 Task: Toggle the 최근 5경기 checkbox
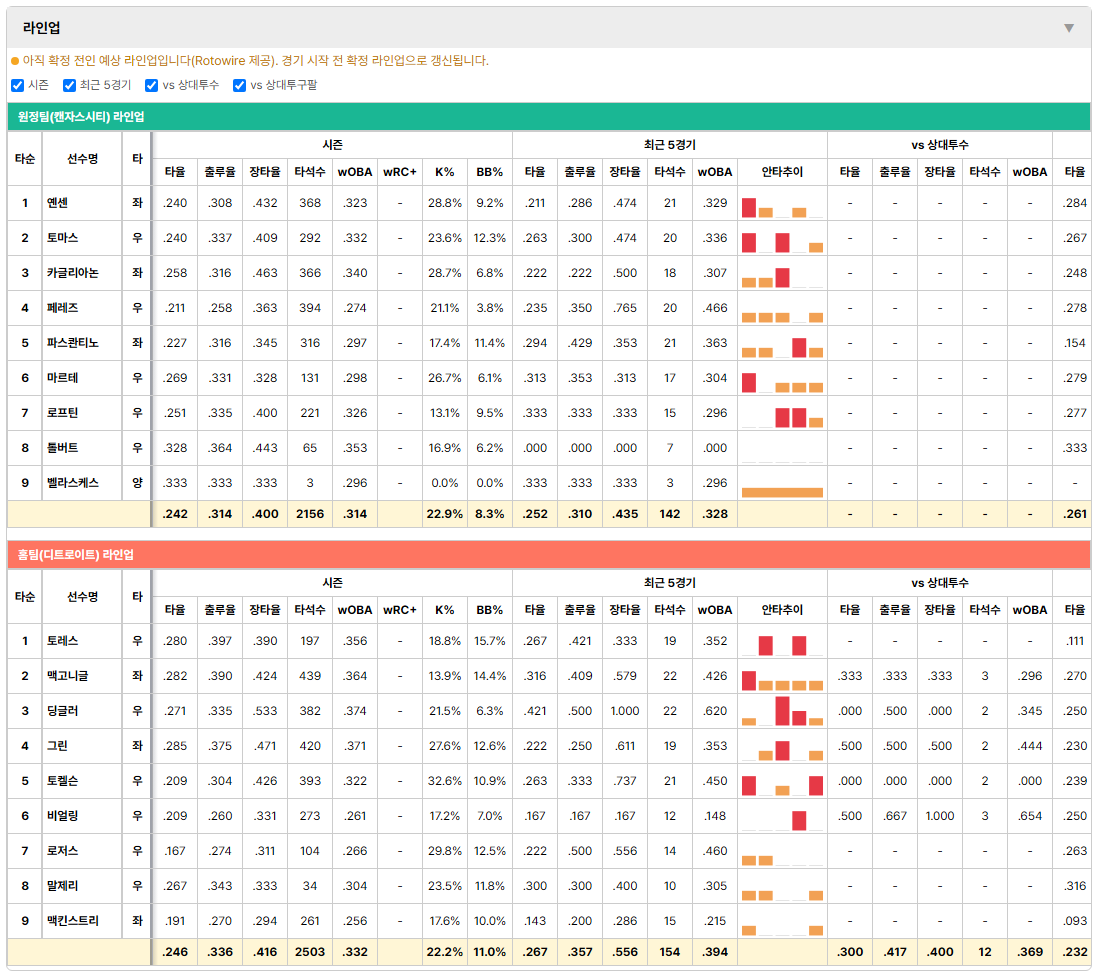tap(69, 85)
